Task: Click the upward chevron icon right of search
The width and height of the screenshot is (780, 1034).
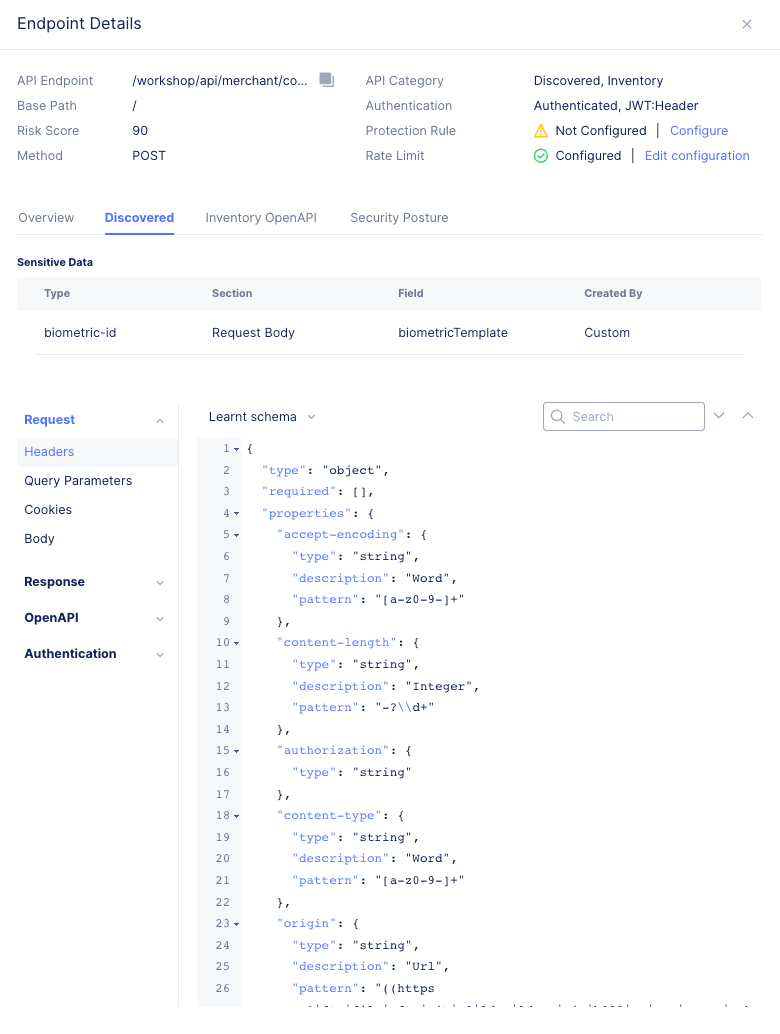Action: (749, 415)
